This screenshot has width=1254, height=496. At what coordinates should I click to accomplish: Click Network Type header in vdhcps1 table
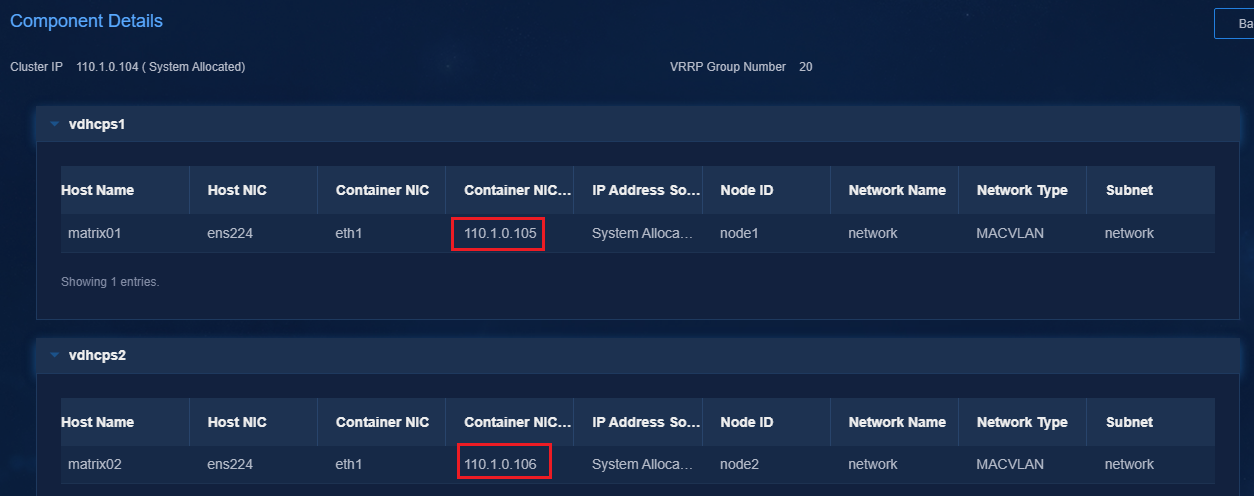1022,190
